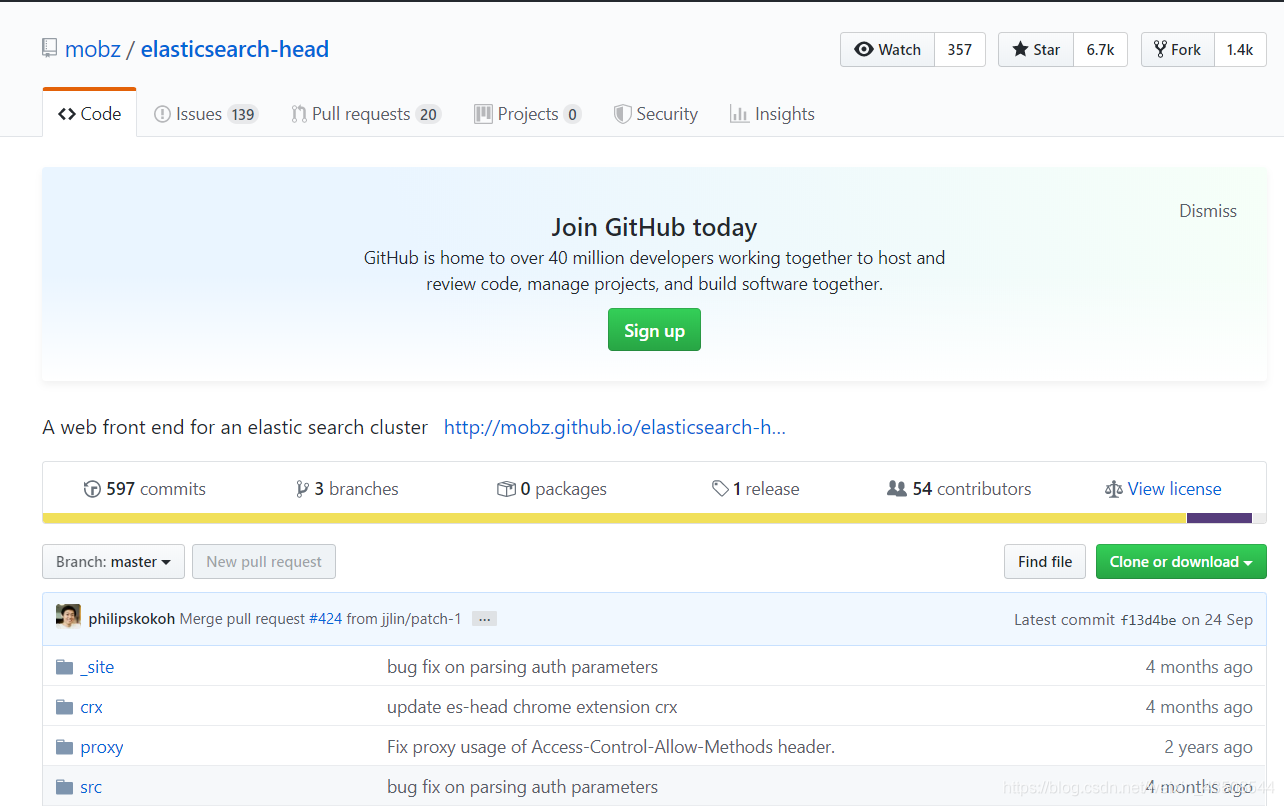Open commit 'Fix proxy usage of Access-Control-Allow-Methods header.'
Image resolution: width=1284 pixels, height=806 pixels.
[x=611, y=747]
